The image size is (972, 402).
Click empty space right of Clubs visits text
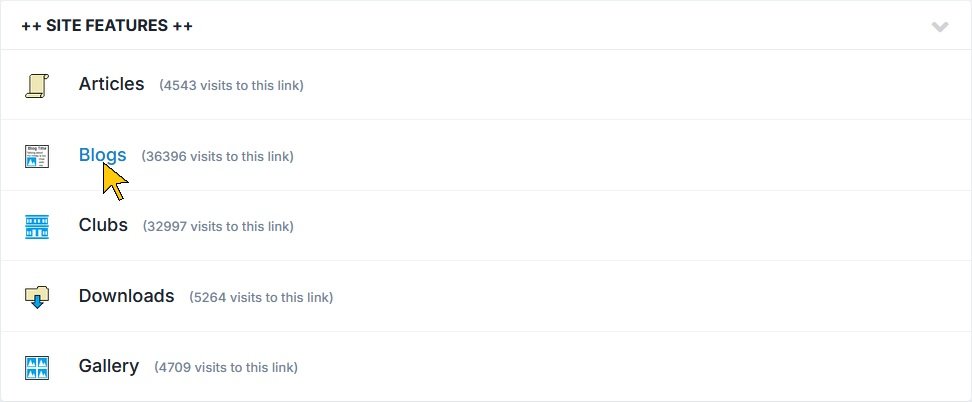(620, 226)
